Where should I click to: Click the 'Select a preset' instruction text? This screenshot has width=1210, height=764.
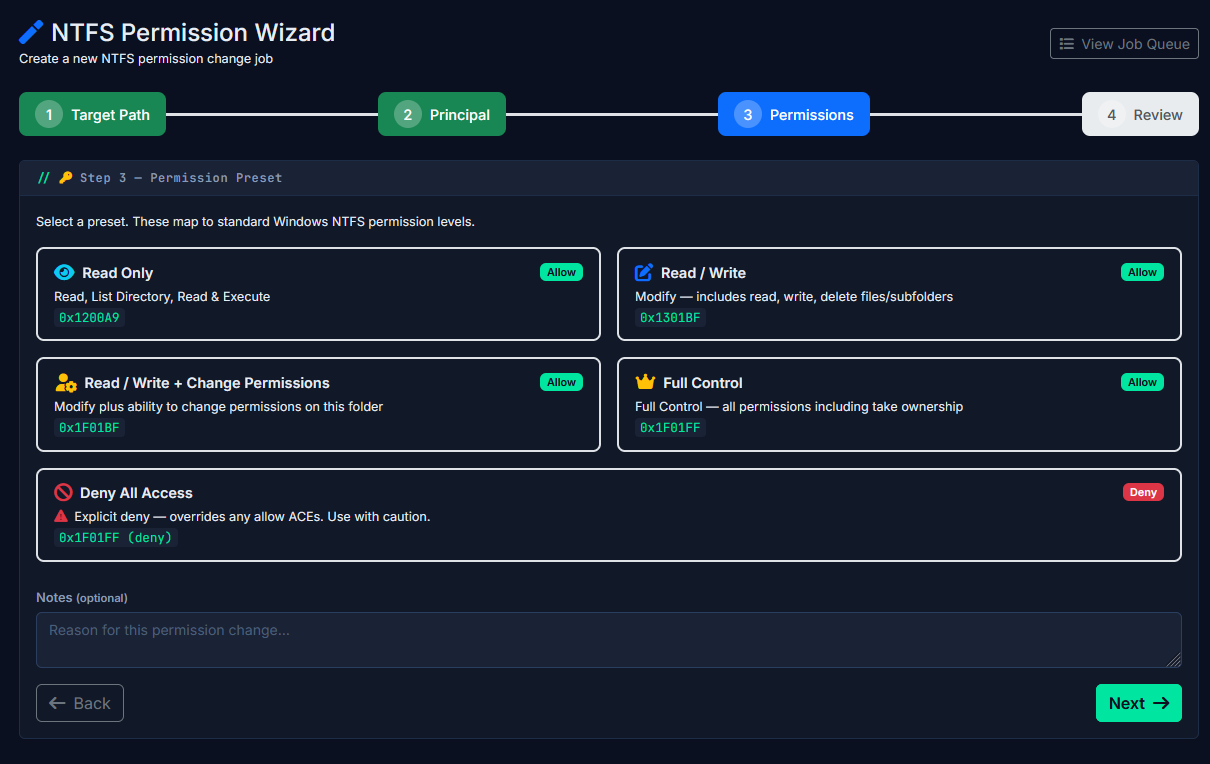pos(255,222)
